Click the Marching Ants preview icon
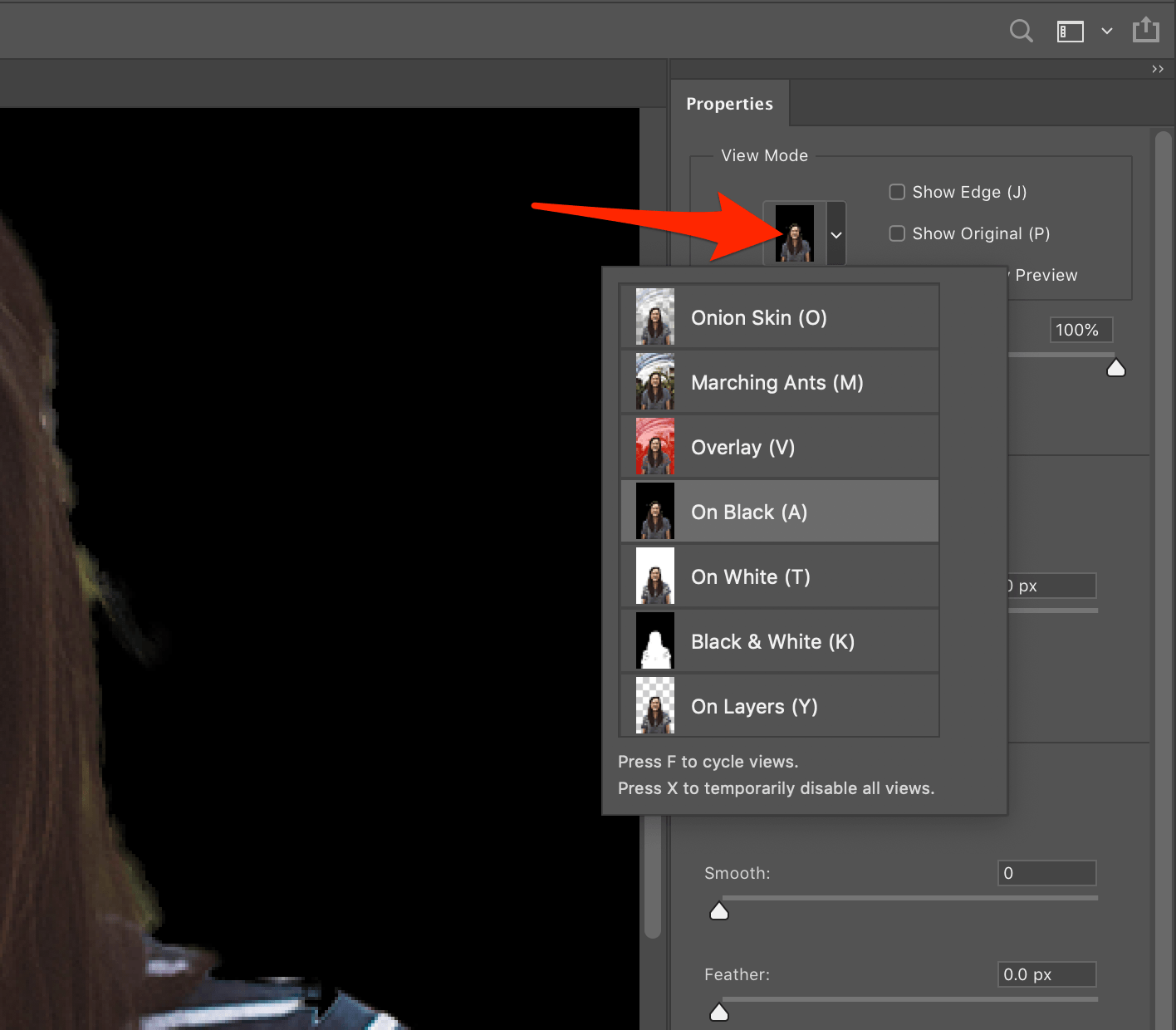The height and width of the screenshot is (1030, 1176). tap(655, 382)
